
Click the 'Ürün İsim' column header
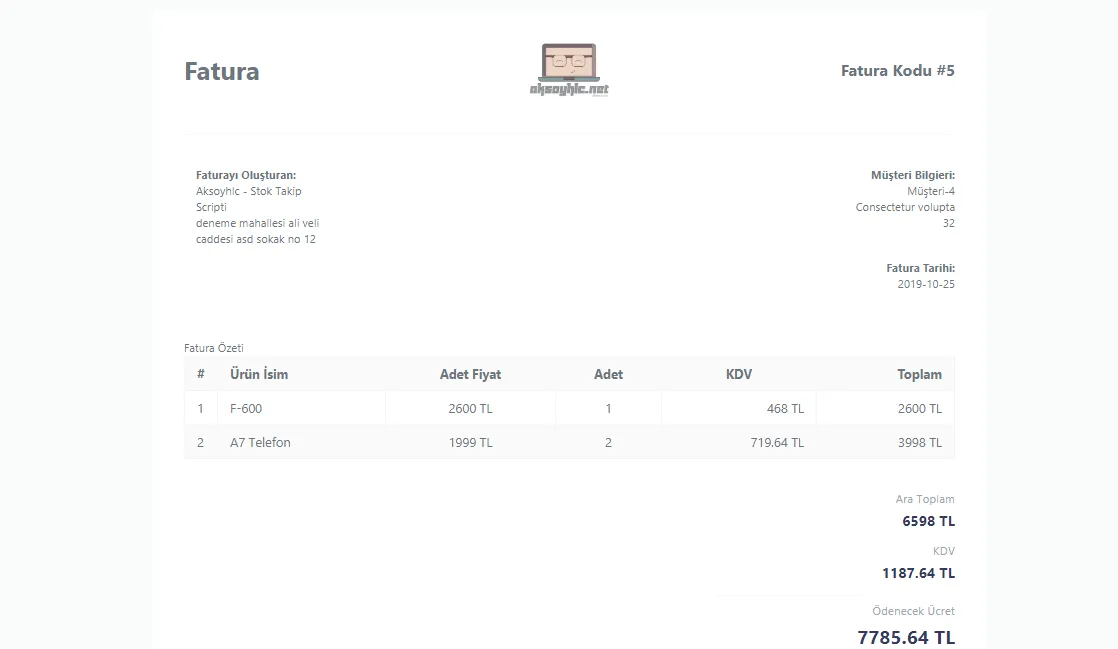[259, 374]
